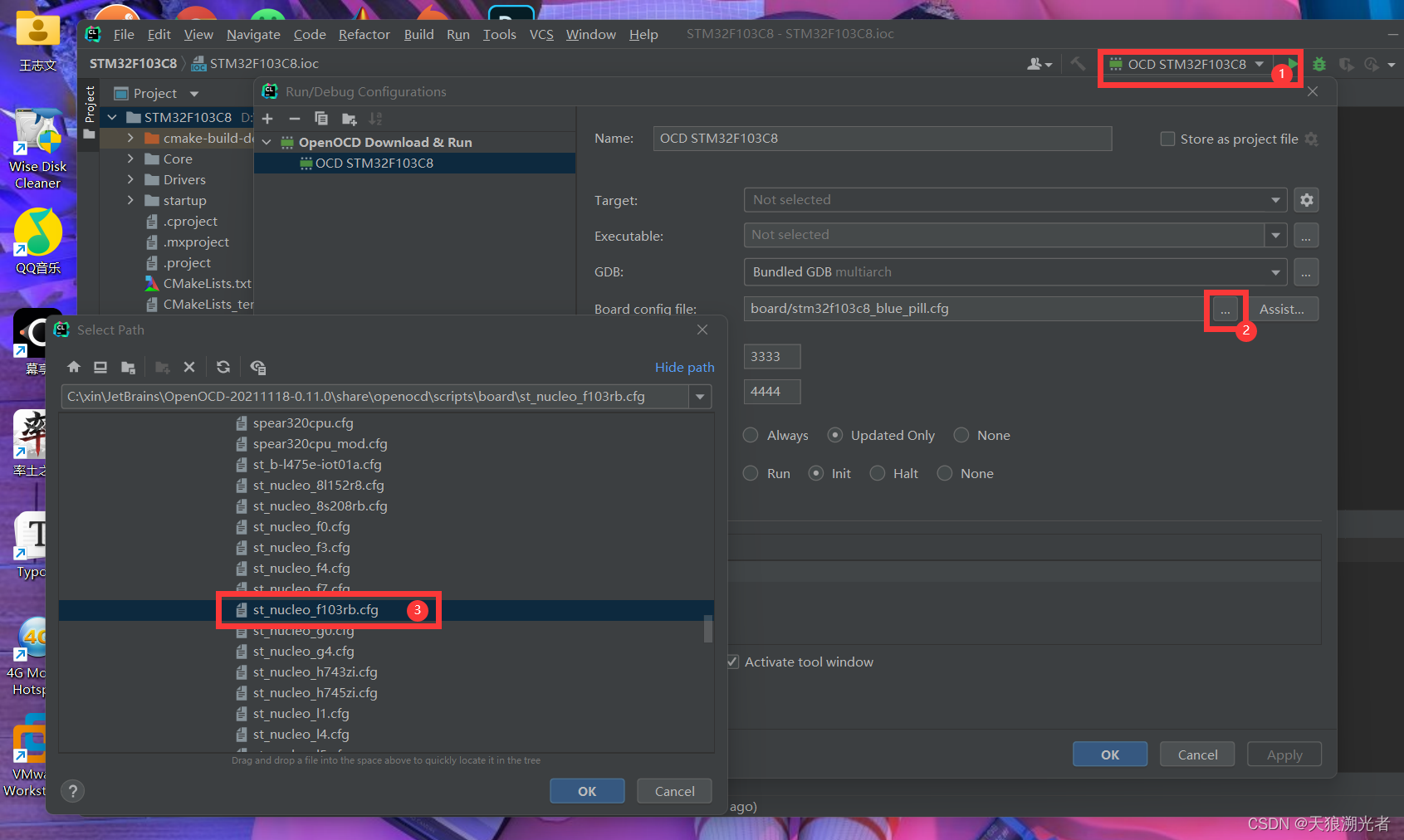
Task: Click OK in Run/Debug Configurations dialog
Action: coord(1110,755)
